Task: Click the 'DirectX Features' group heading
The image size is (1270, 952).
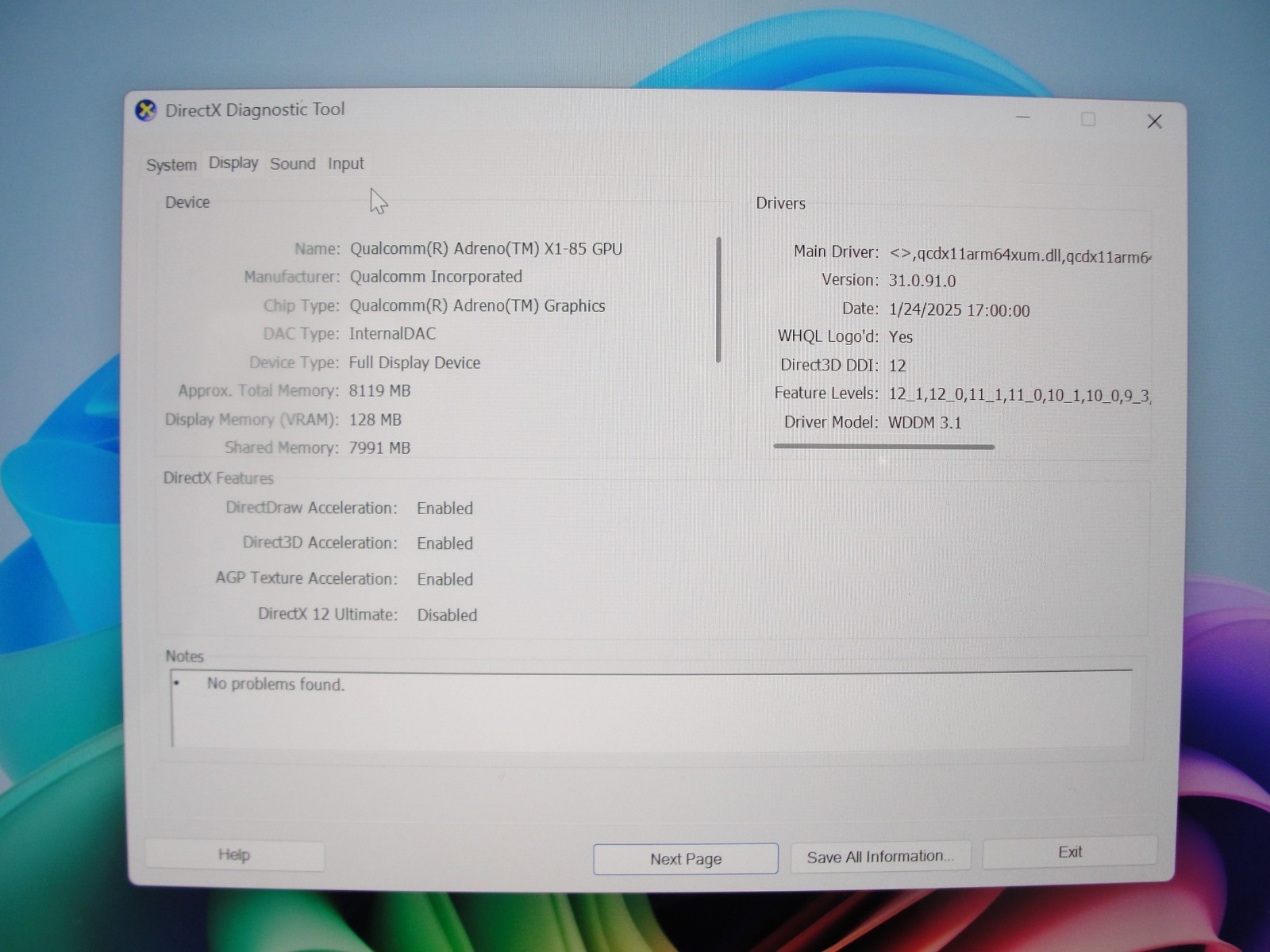Action: click(x=218, y=478)
